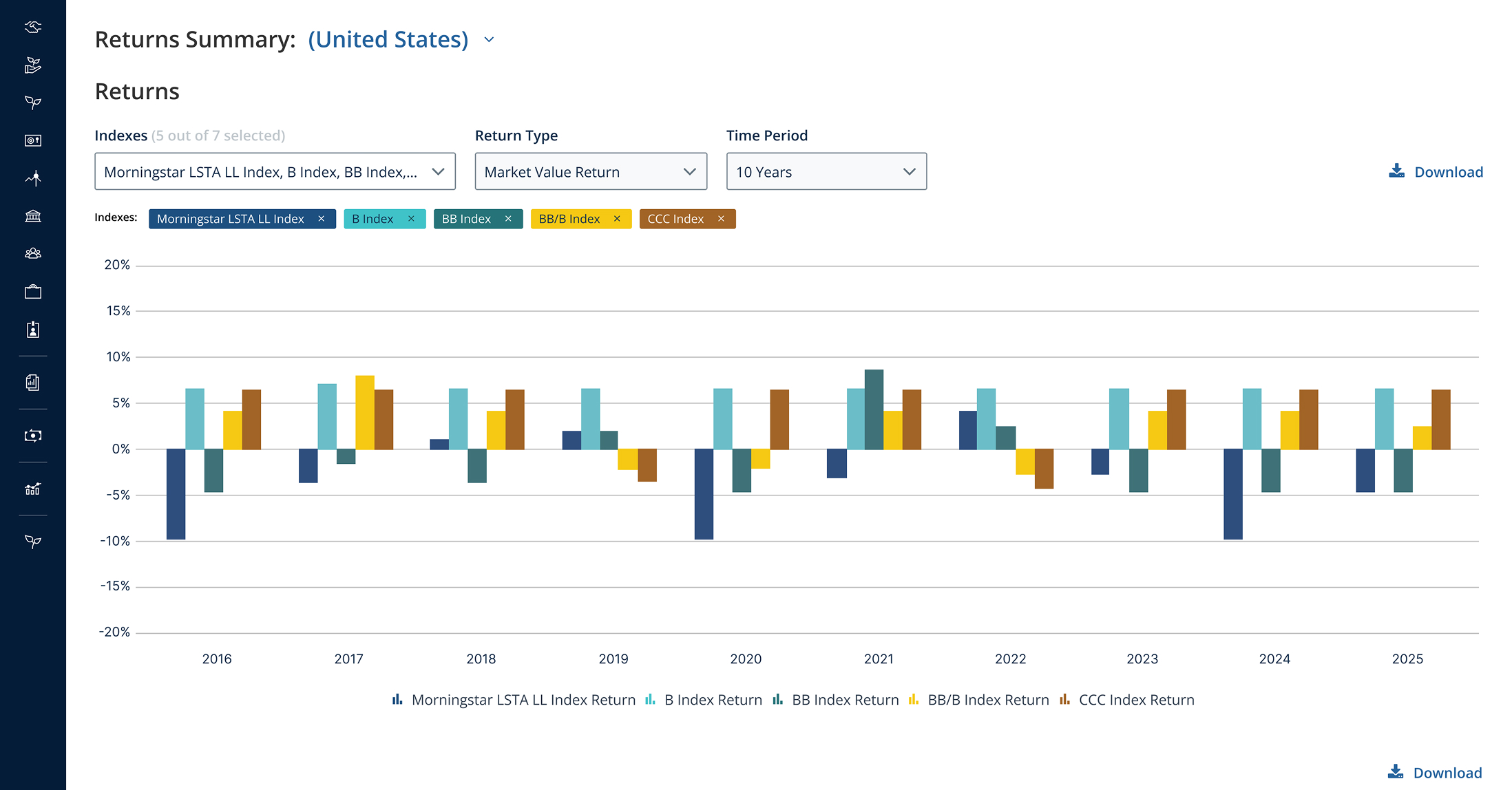The height and width of the screenshot is (790, 1512).
Task: Remove the CCC Index tag
Action: 721,219
